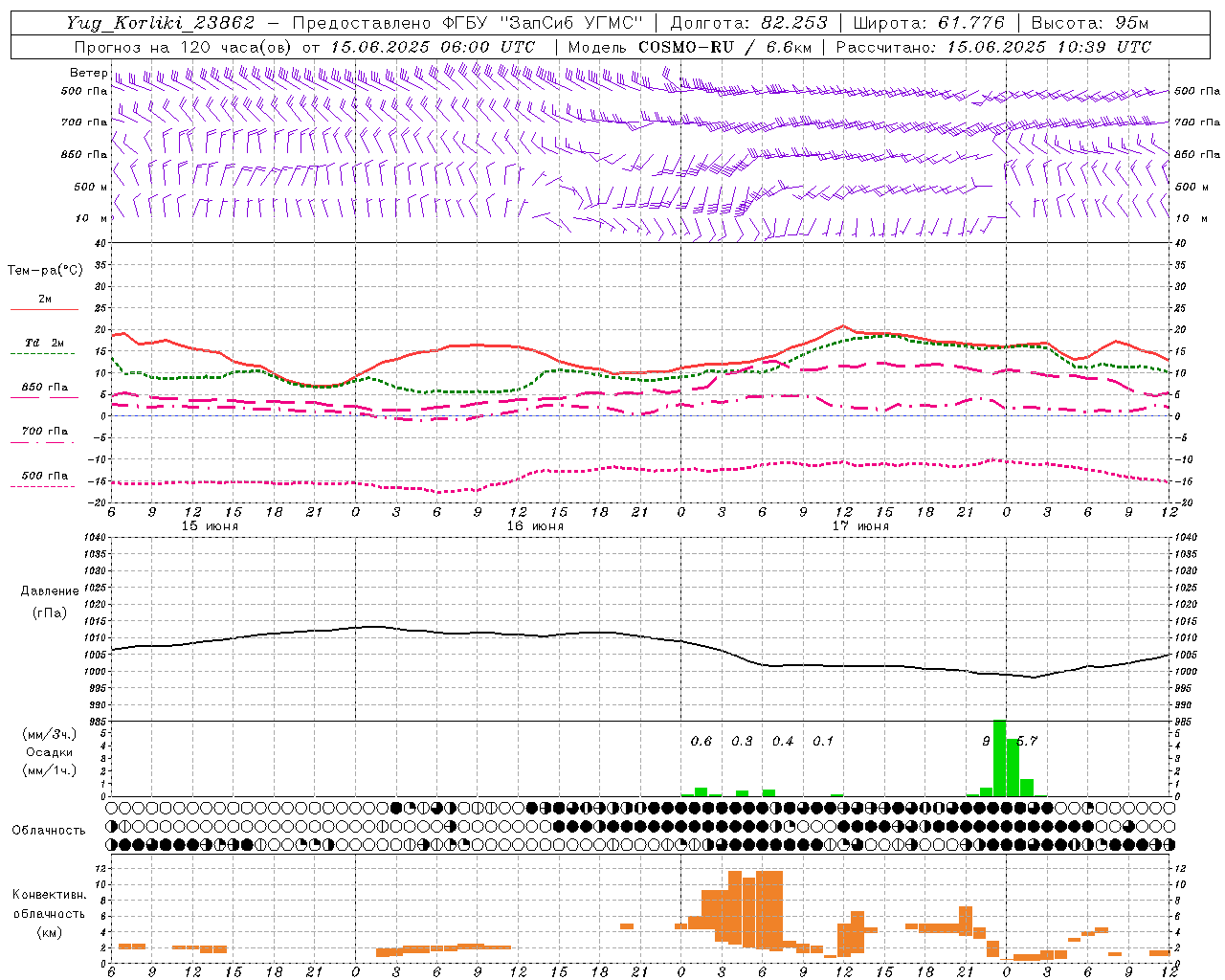Screen dimensions: 1225x980
Task: Click the Давление pressure panel label
Action: pyautogui.click(x=50, y=590)
